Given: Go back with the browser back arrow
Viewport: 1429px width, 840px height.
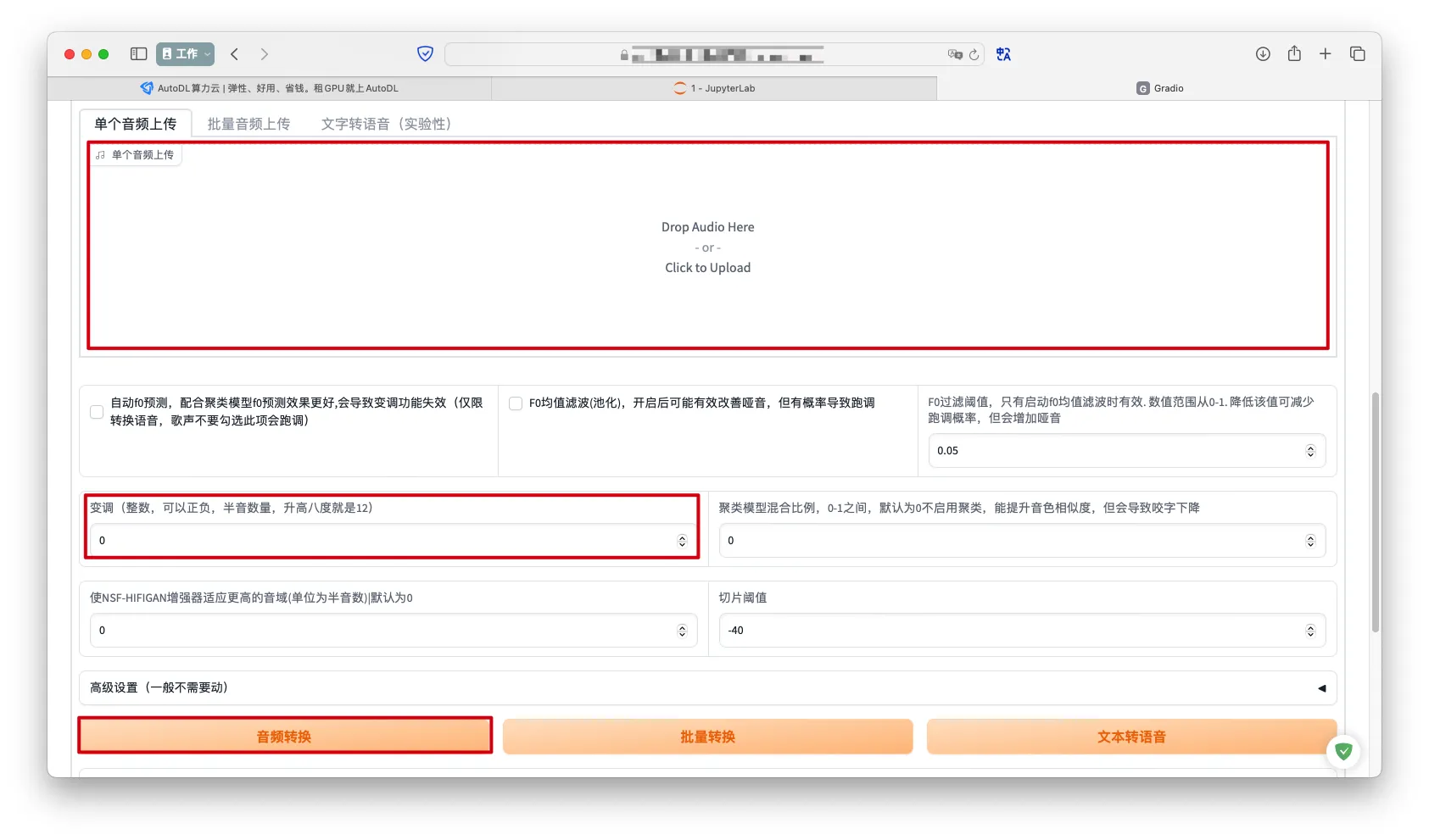Looking at the screenshot, I should [x=235, y=54].
